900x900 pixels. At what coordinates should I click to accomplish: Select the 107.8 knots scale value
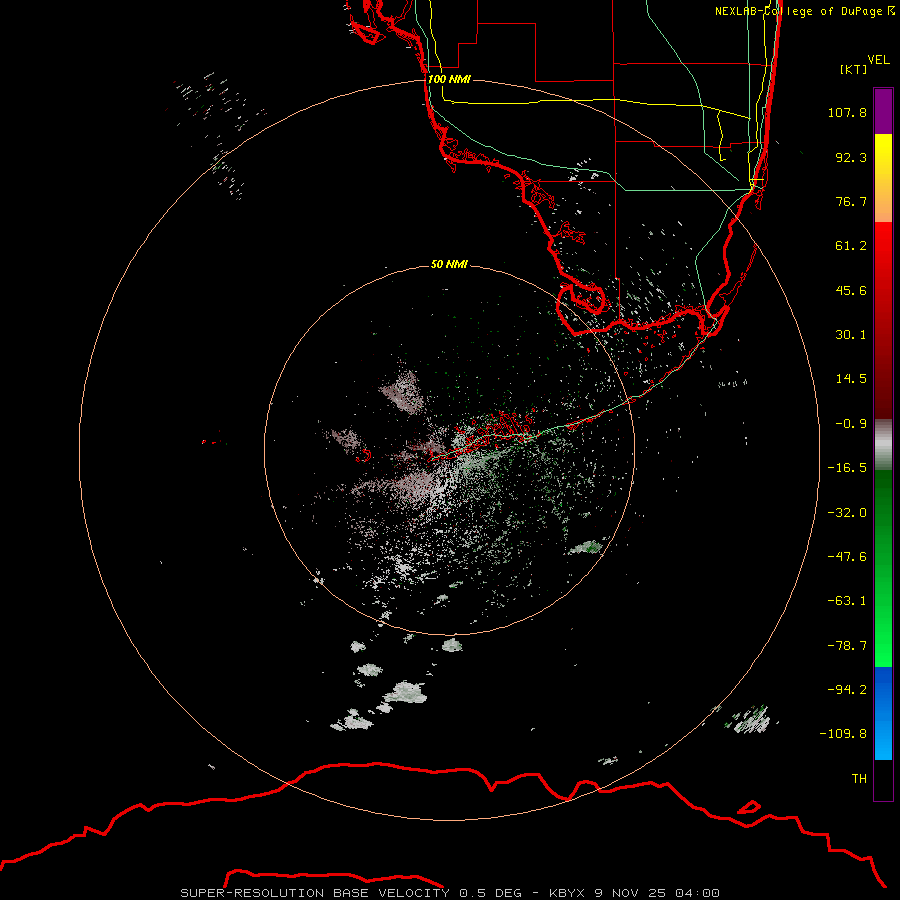click(847, 112)
